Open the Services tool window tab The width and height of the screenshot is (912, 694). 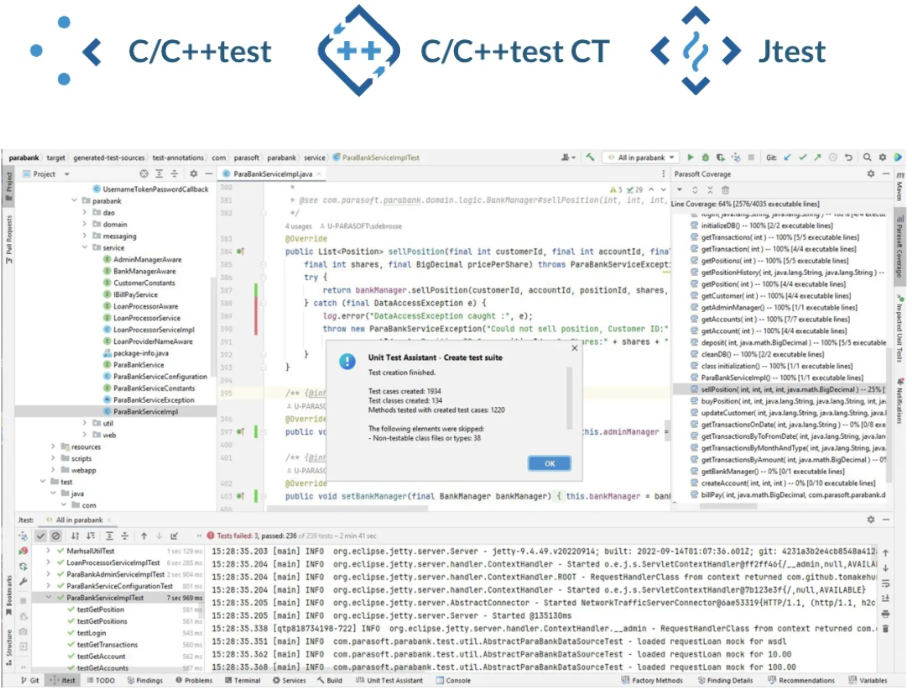click(289, 680)
